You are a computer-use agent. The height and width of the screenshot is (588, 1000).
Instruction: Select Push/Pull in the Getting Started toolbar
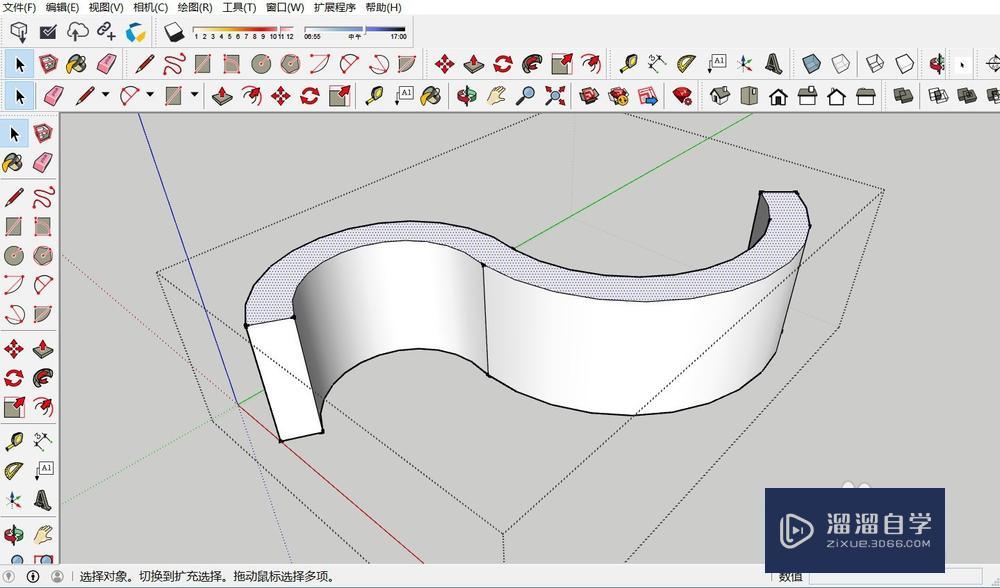221,96
